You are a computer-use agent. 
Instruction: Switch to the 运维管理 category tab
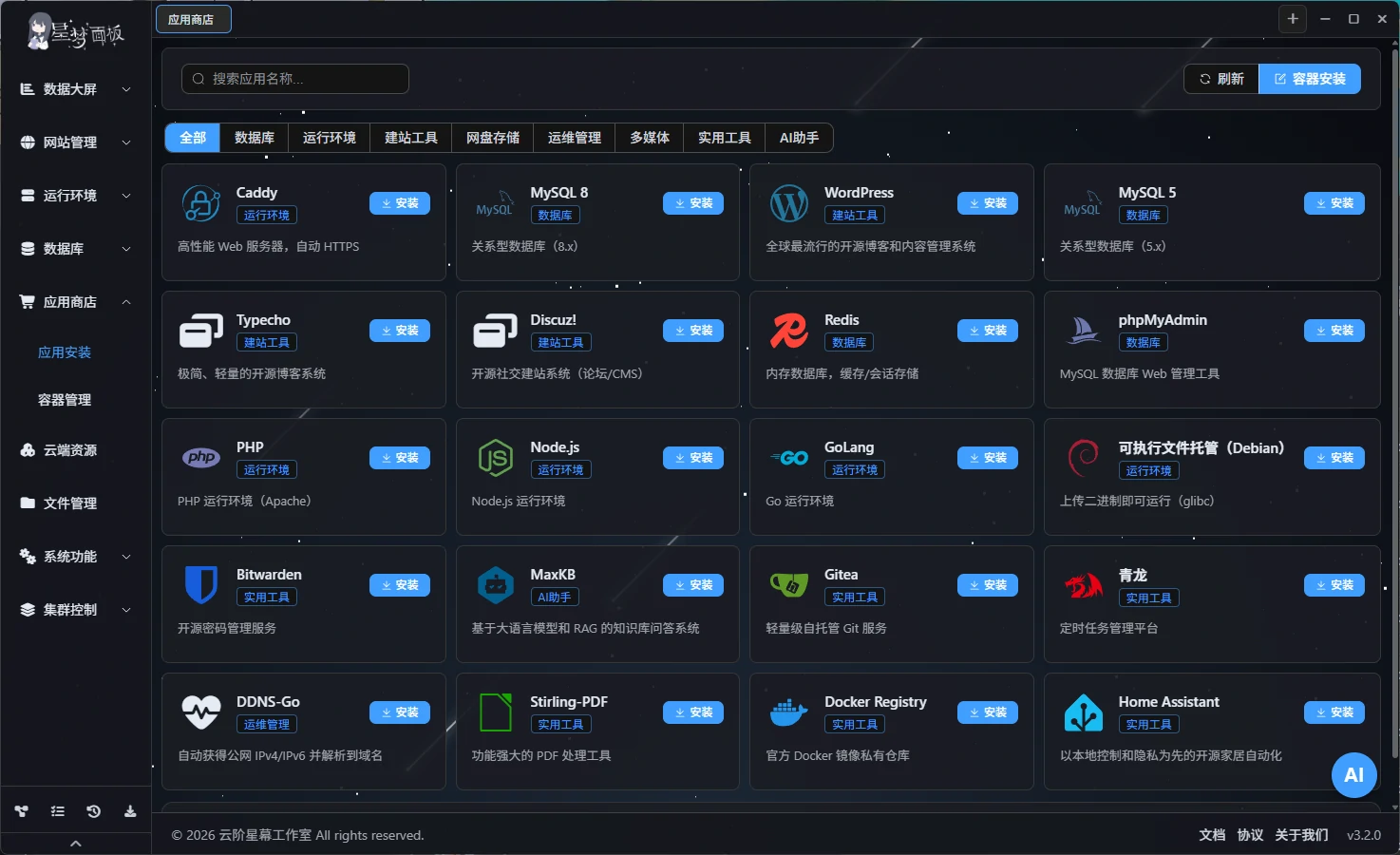(575, 138)
